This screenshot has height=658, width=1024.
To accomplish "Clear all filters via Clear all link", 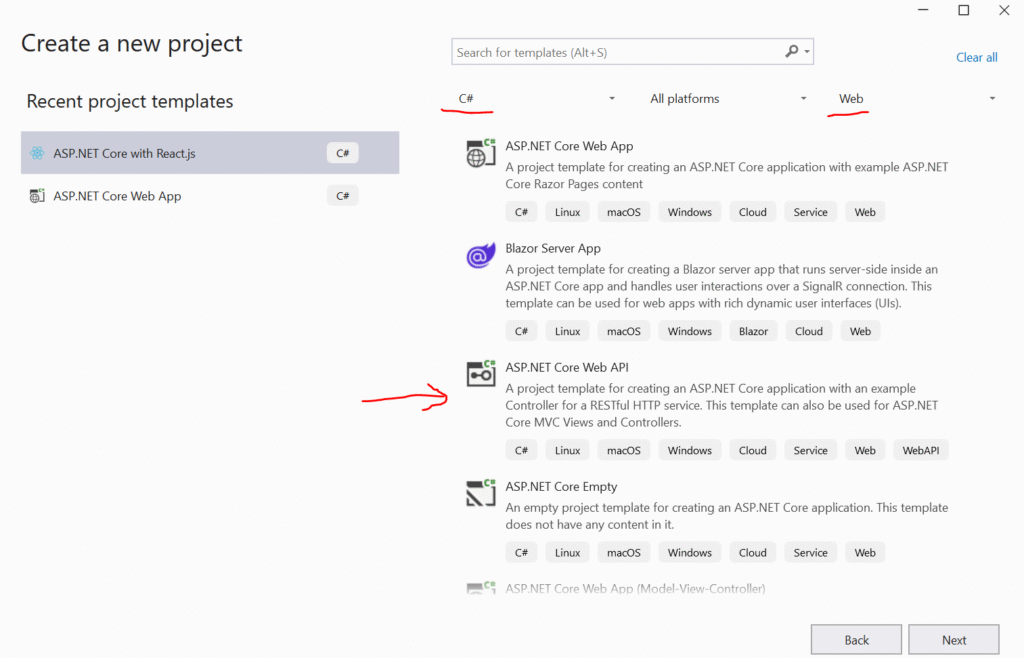I will pos(976,57).
